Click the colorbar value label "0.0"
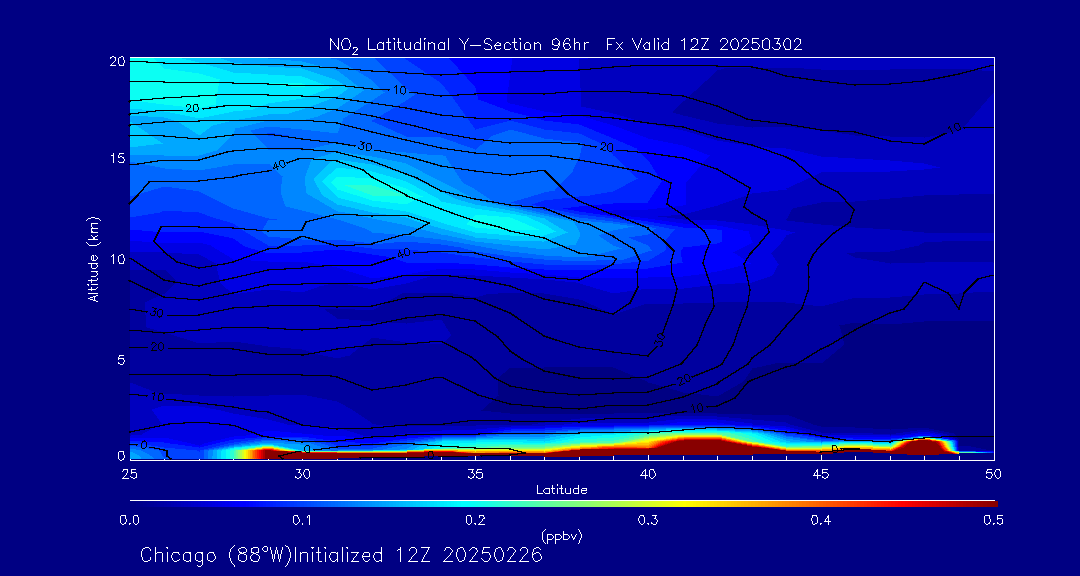 [x=129, y=521]
